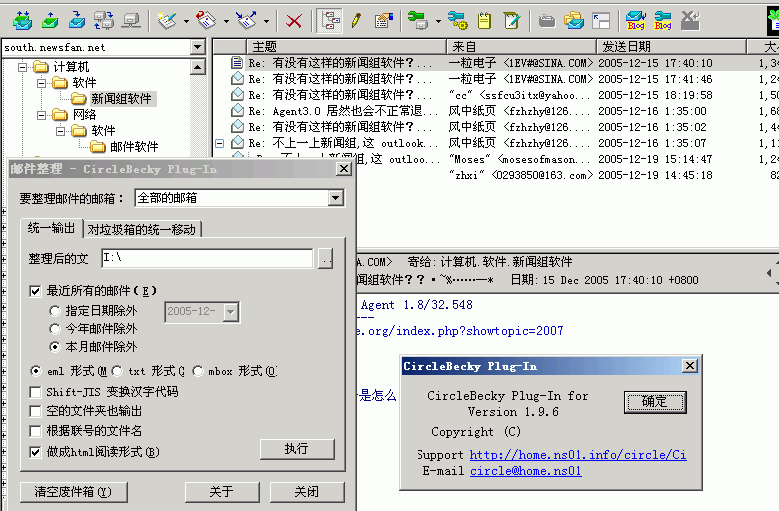779x511 pixels.
Task: Select the 本月邮件除外 radio button
Action: pos(55,347)
